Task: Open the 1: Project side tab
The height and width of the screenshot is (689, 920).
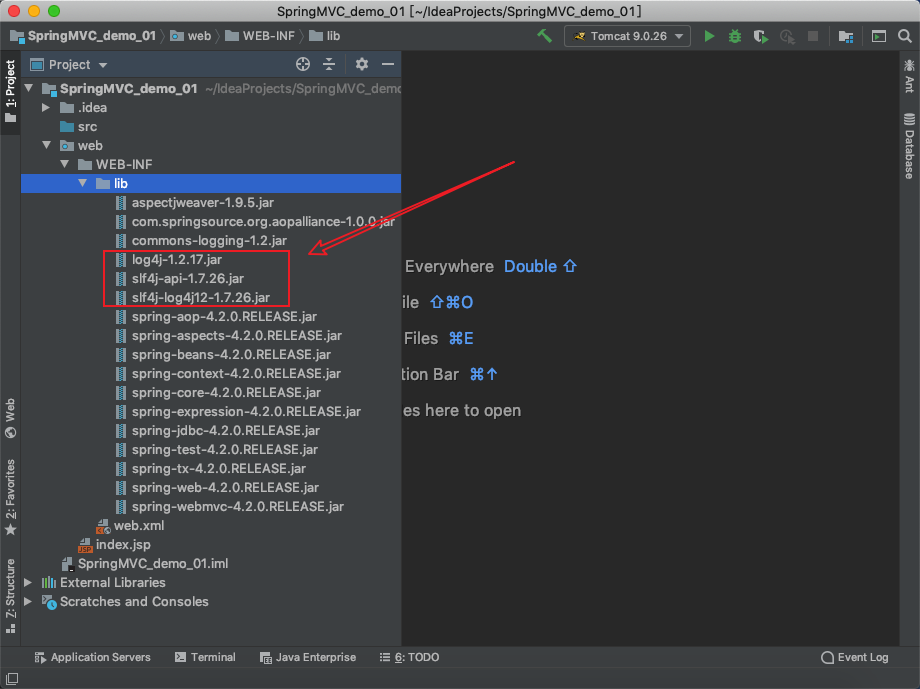Action: [x=10, y=92]
